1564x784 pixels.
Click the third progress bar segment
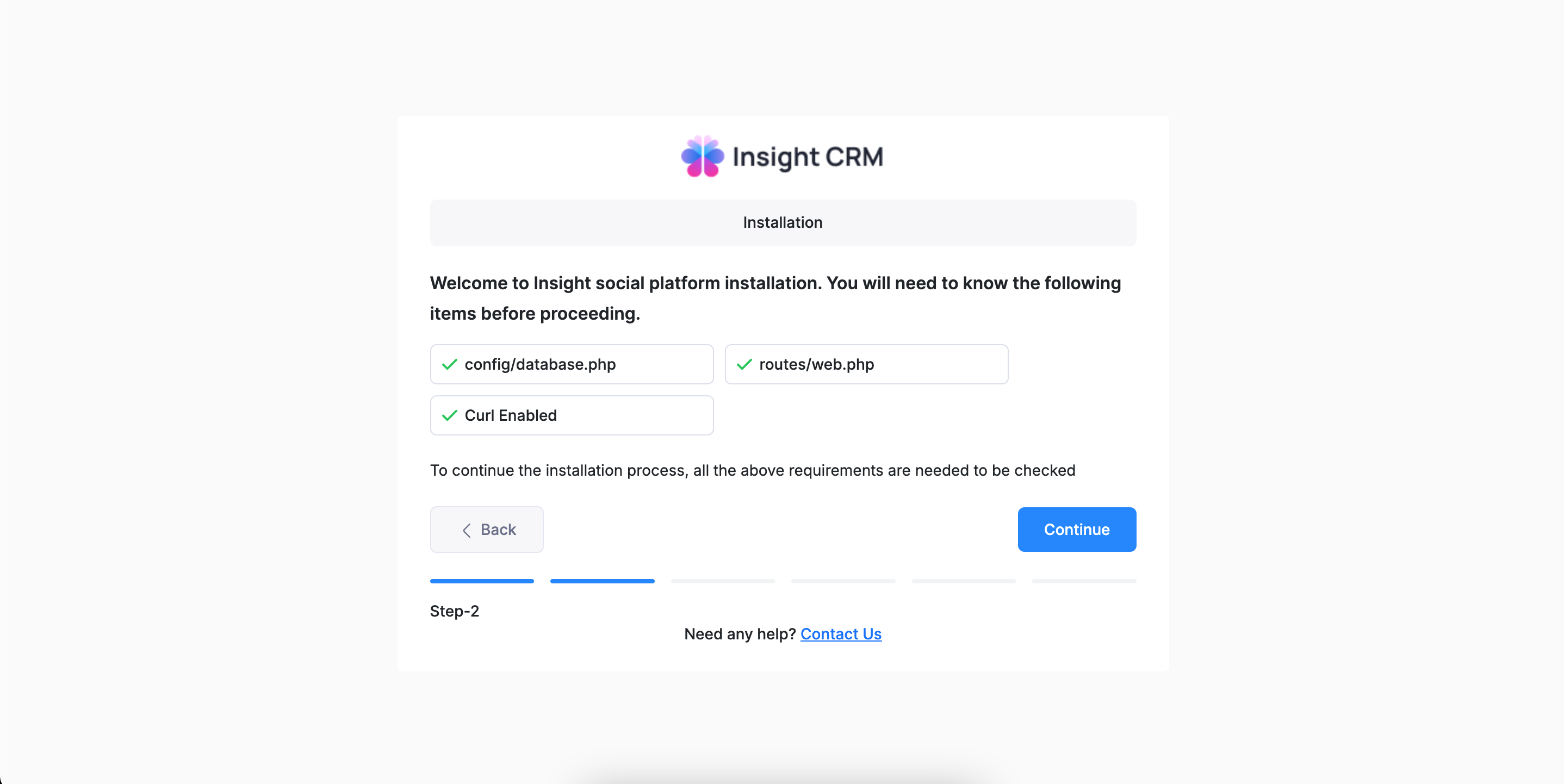coord(723,581)
